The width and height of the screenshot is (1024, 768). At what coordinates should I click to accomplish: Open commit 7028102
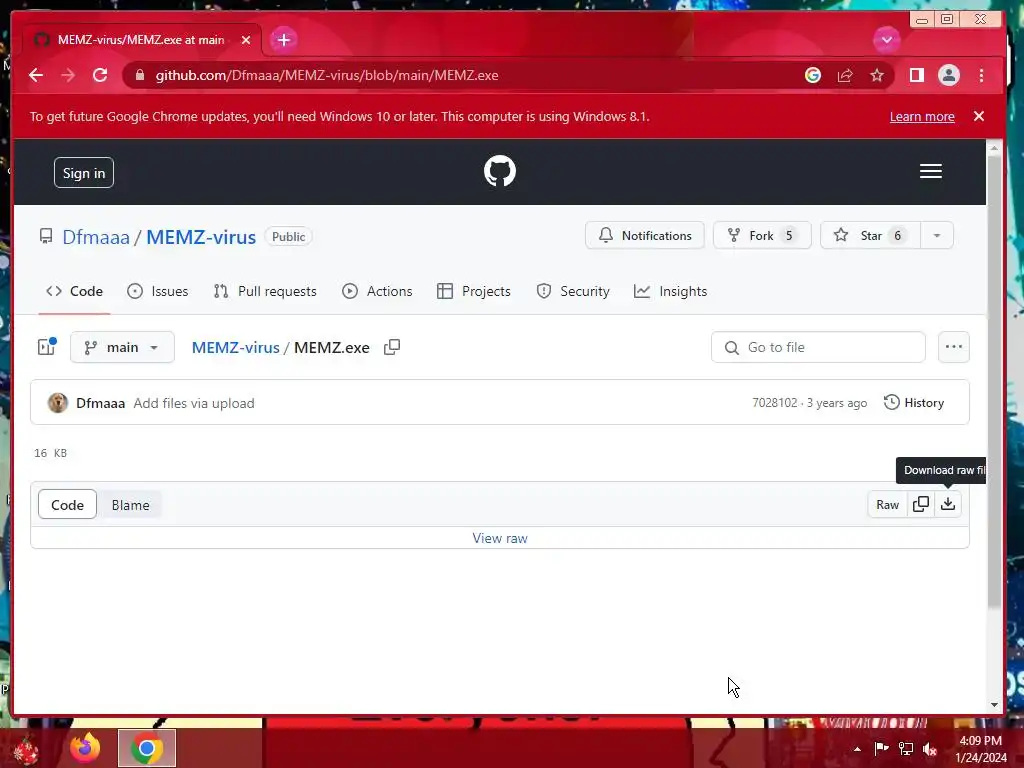tap(775, 402)
